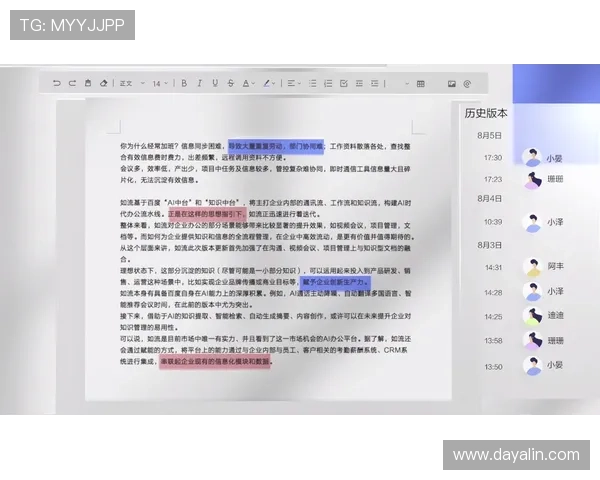Viewport: 600px width, 480px height.
Task: Click the clipboard format painter icon
Action: coord(88,83)
